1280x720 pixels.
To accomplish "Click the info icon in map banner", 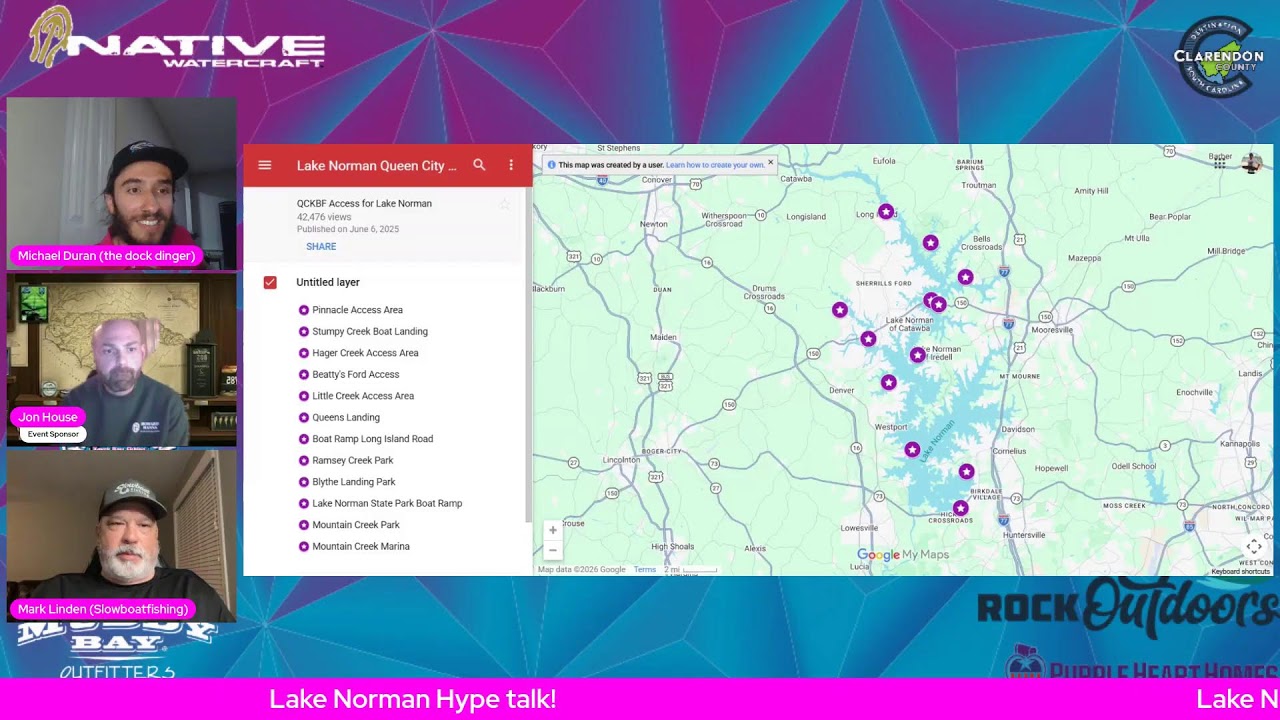I will 551,165.
